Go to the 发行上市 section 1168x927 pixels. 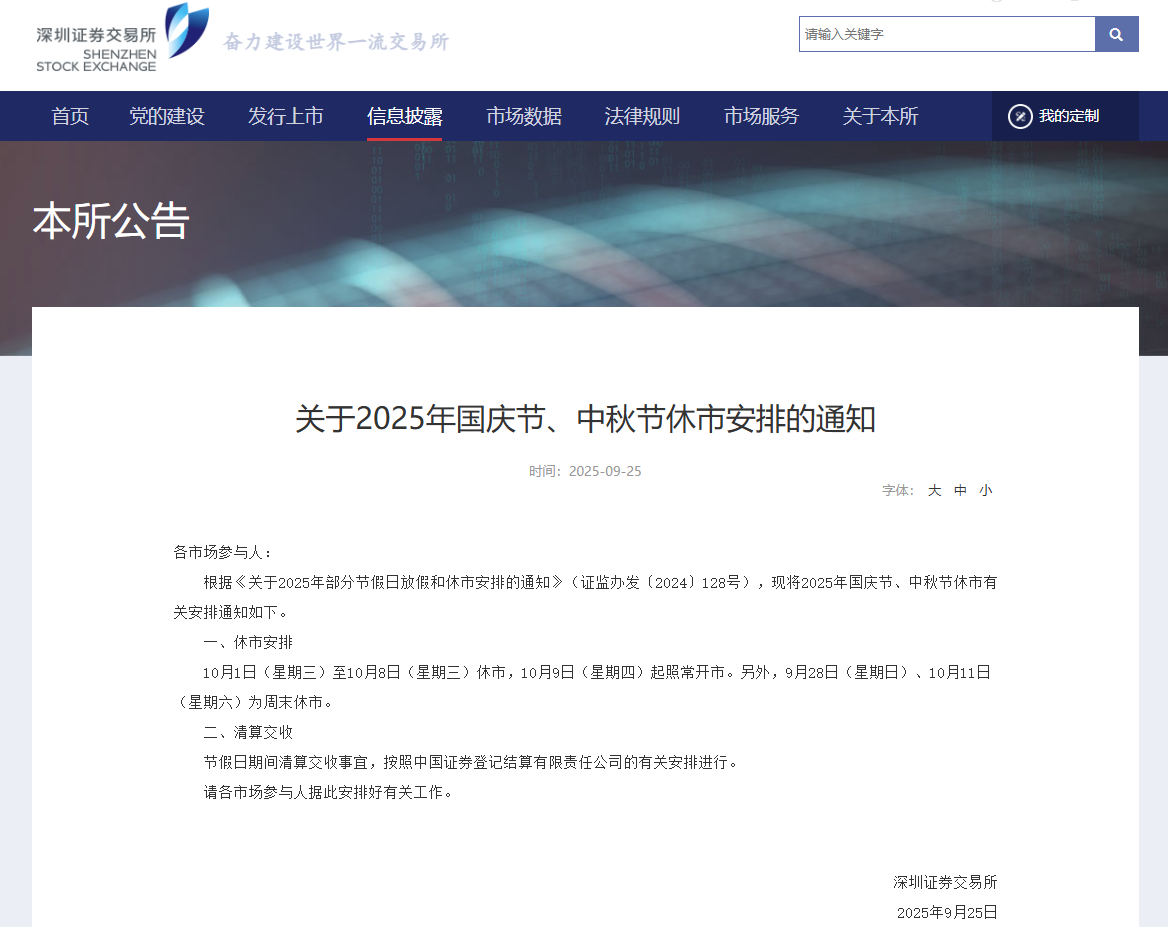click(285, 116)
